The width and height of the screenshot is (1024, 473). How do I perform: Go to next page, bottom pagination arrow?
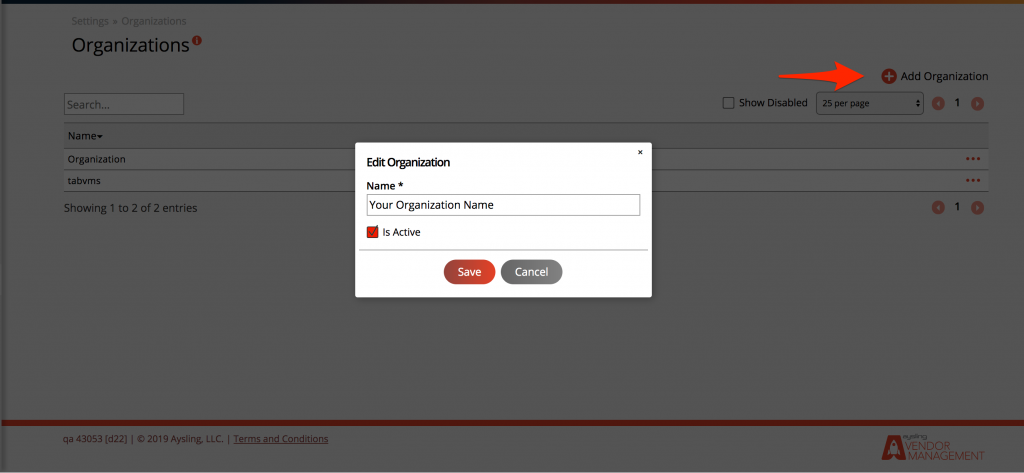[977, 208]
